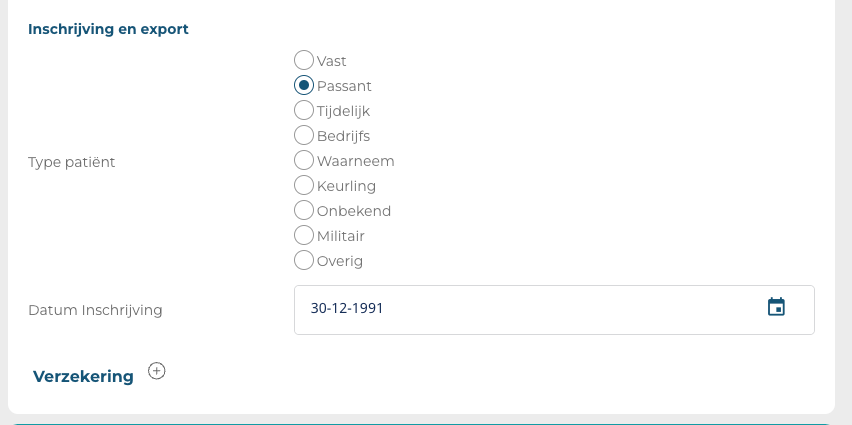The image size is (852, 425).
Task: Choose the Militair radio button circle
Action: tap(304, 236)
